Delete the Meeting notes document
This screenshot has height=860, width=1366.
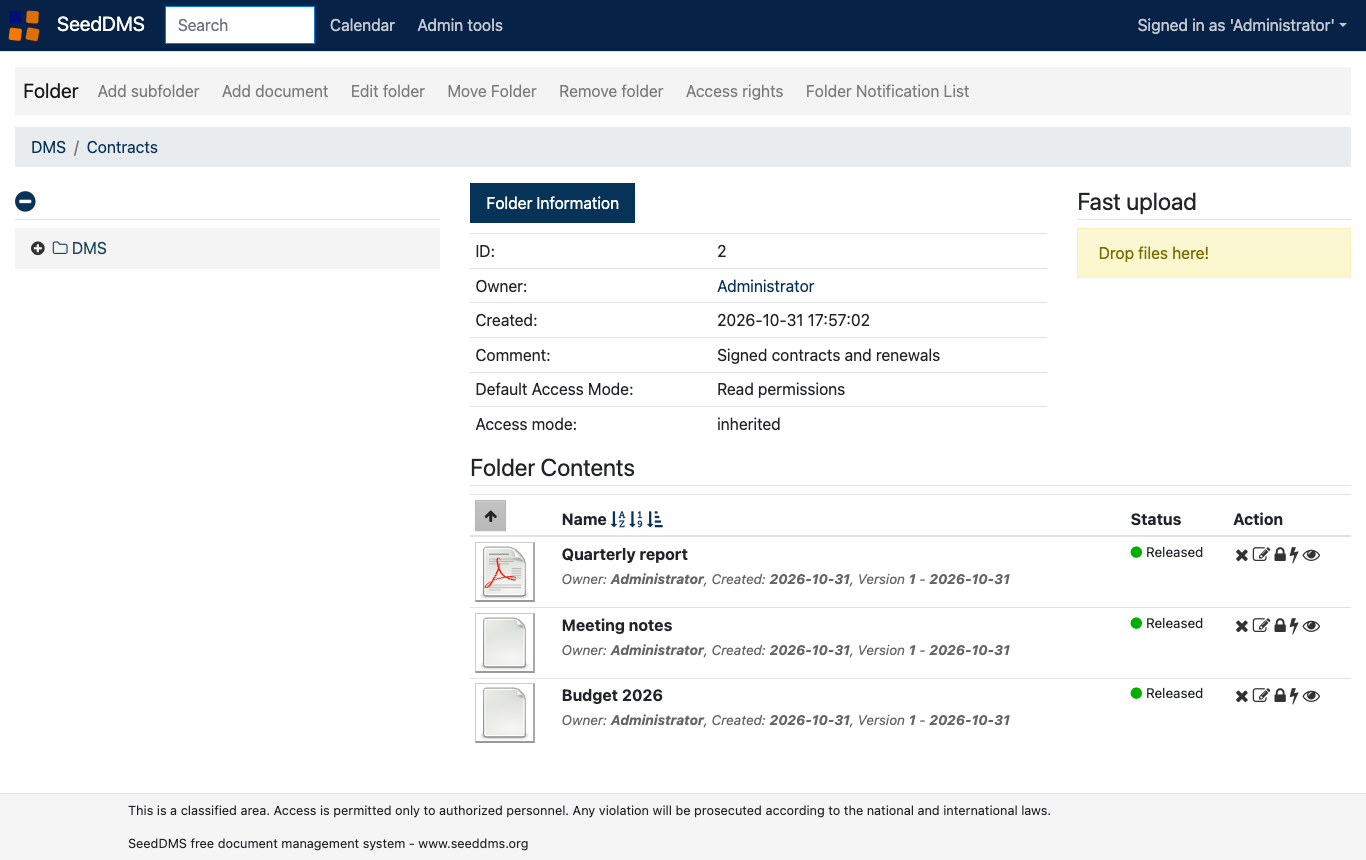pos(1242,626)
